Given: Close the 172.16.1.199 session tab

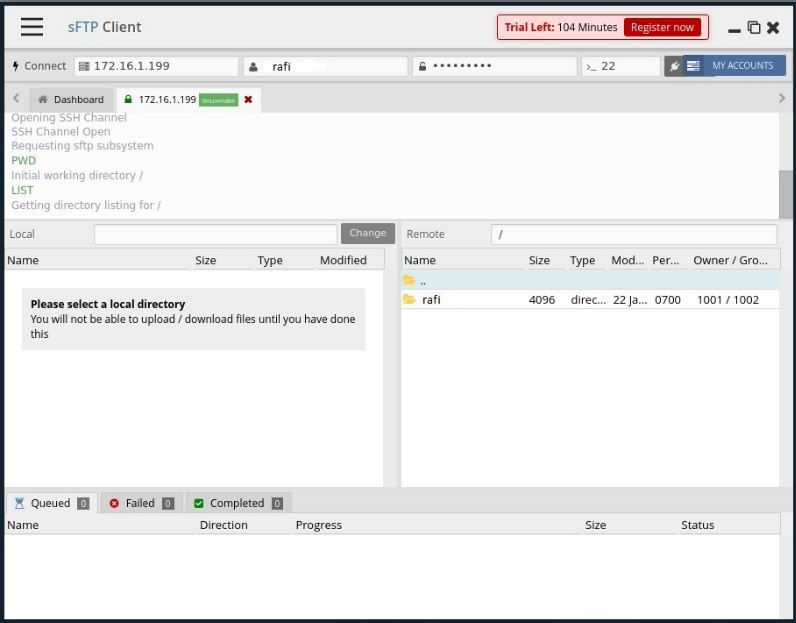Looking at the screenshot, I should pyautogui.click(x=248, y=100).
